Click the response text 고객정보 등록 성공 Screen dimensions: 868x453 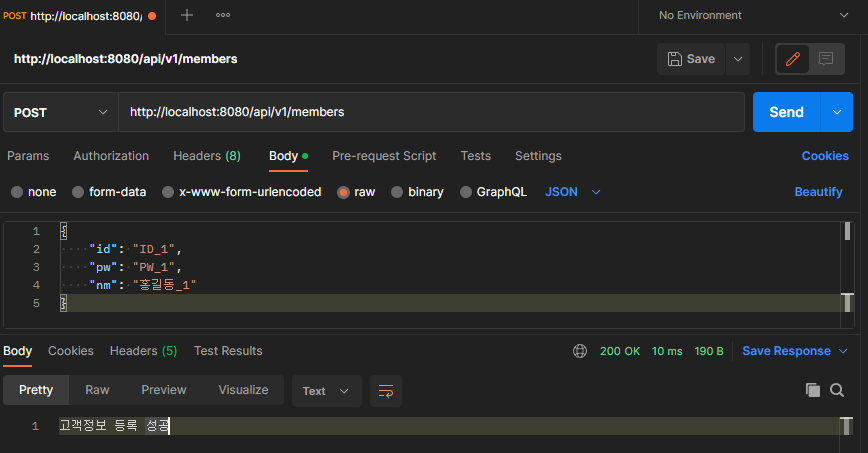point(115,426)
